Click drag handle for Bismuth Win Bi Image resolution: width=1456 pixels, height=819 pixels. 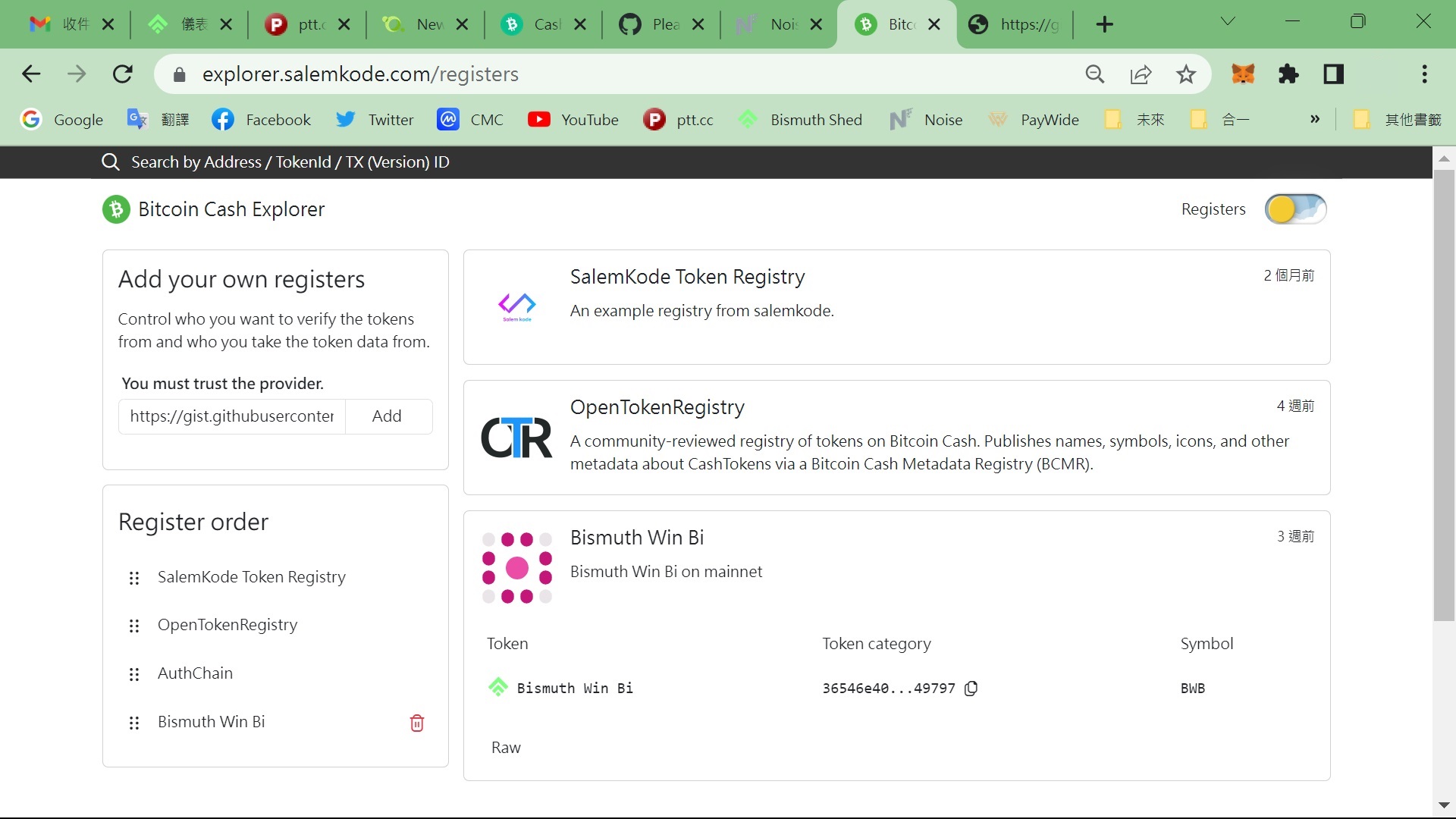(x=134, y=723)
